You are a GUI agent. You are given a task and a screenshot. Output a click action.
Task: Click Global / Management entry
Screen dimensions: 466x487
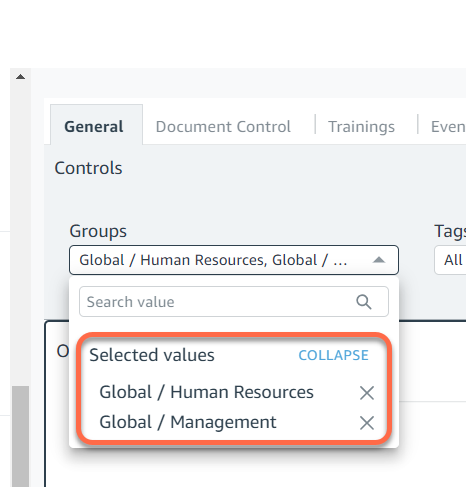tap(188, 422)
